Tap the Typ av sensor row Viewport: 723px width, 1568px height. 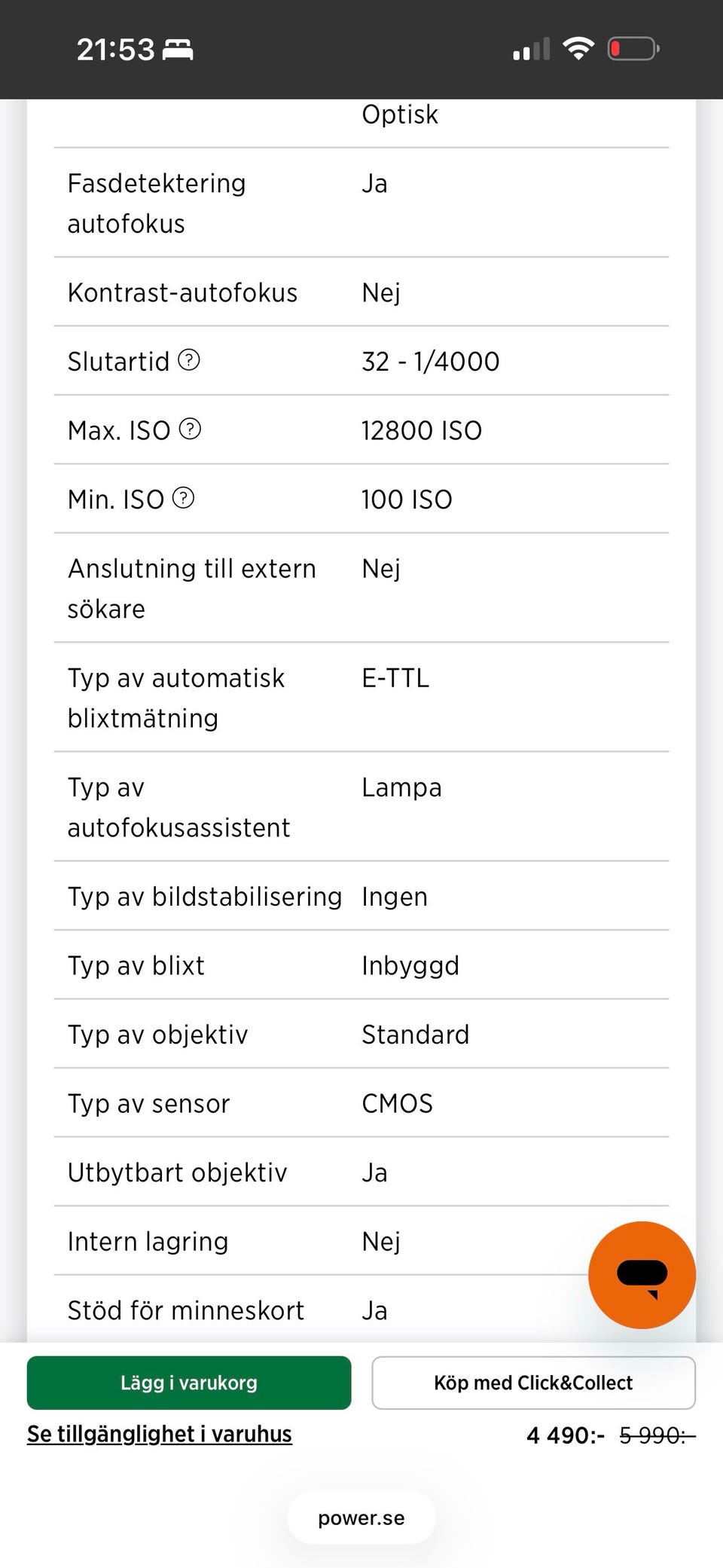(x=361, y=1103)
